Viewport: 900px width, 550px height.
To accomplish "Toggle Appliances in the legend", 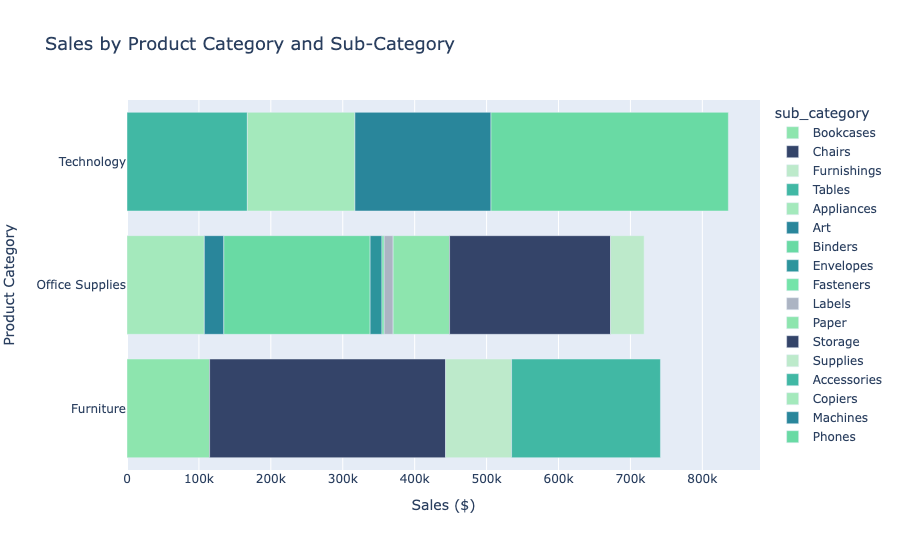I will coord(831,208).
